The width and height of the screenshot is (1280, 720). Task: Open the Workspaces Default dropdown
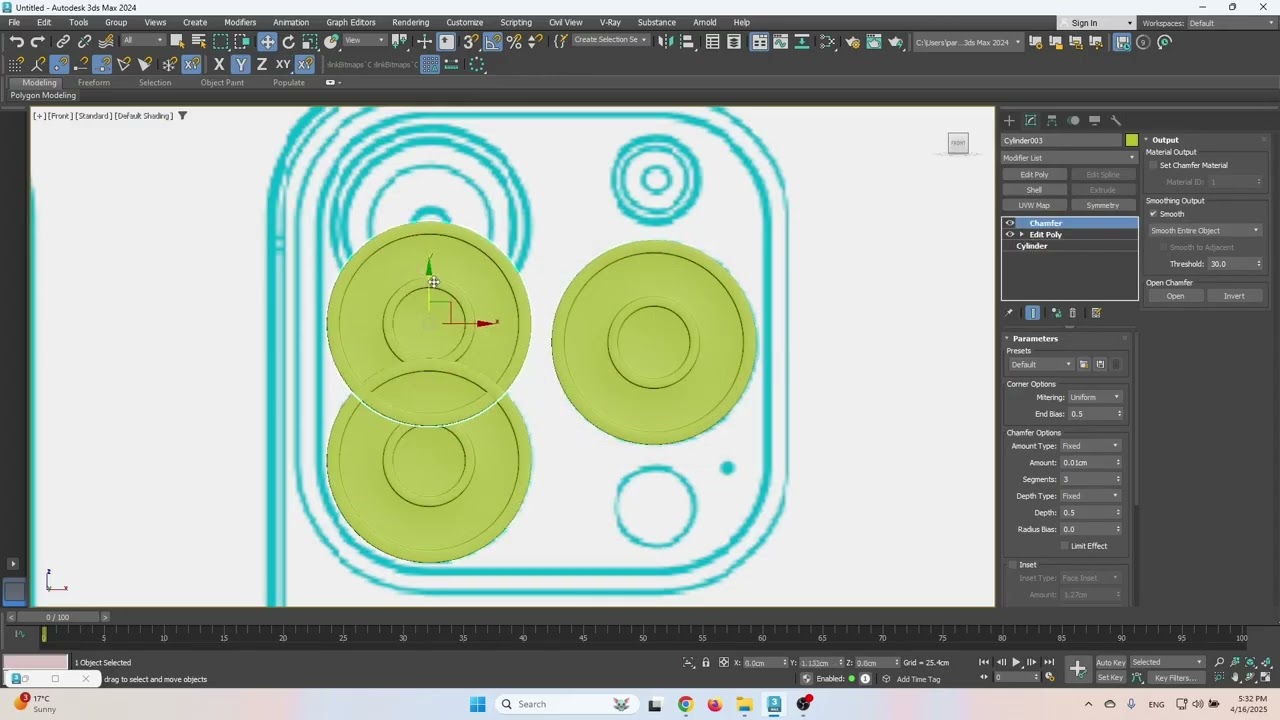coord(1230,23)
